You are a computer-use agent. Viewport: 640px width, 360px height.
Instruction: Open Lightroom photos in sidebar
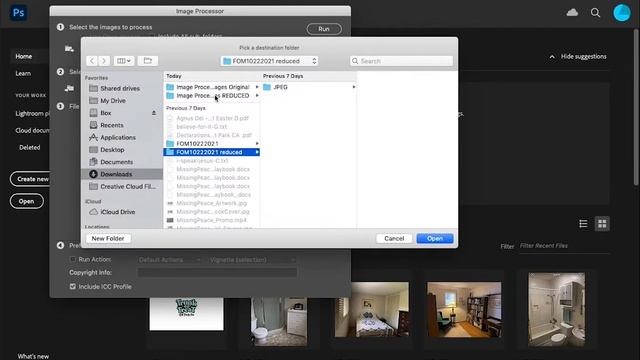[x=32, y=113]
